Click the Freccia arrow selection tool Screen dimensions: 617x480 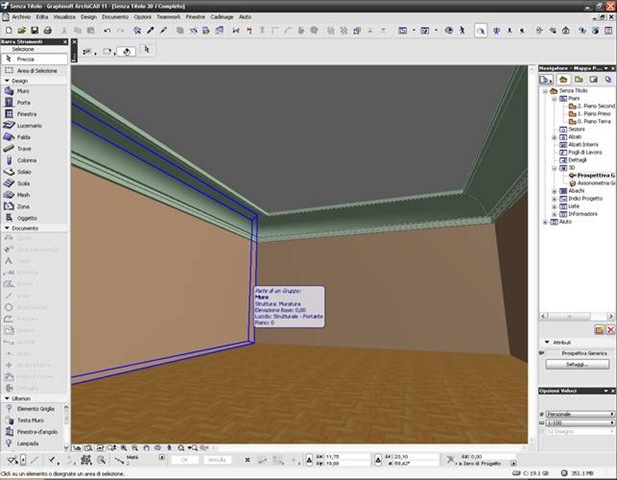point(25,59)
